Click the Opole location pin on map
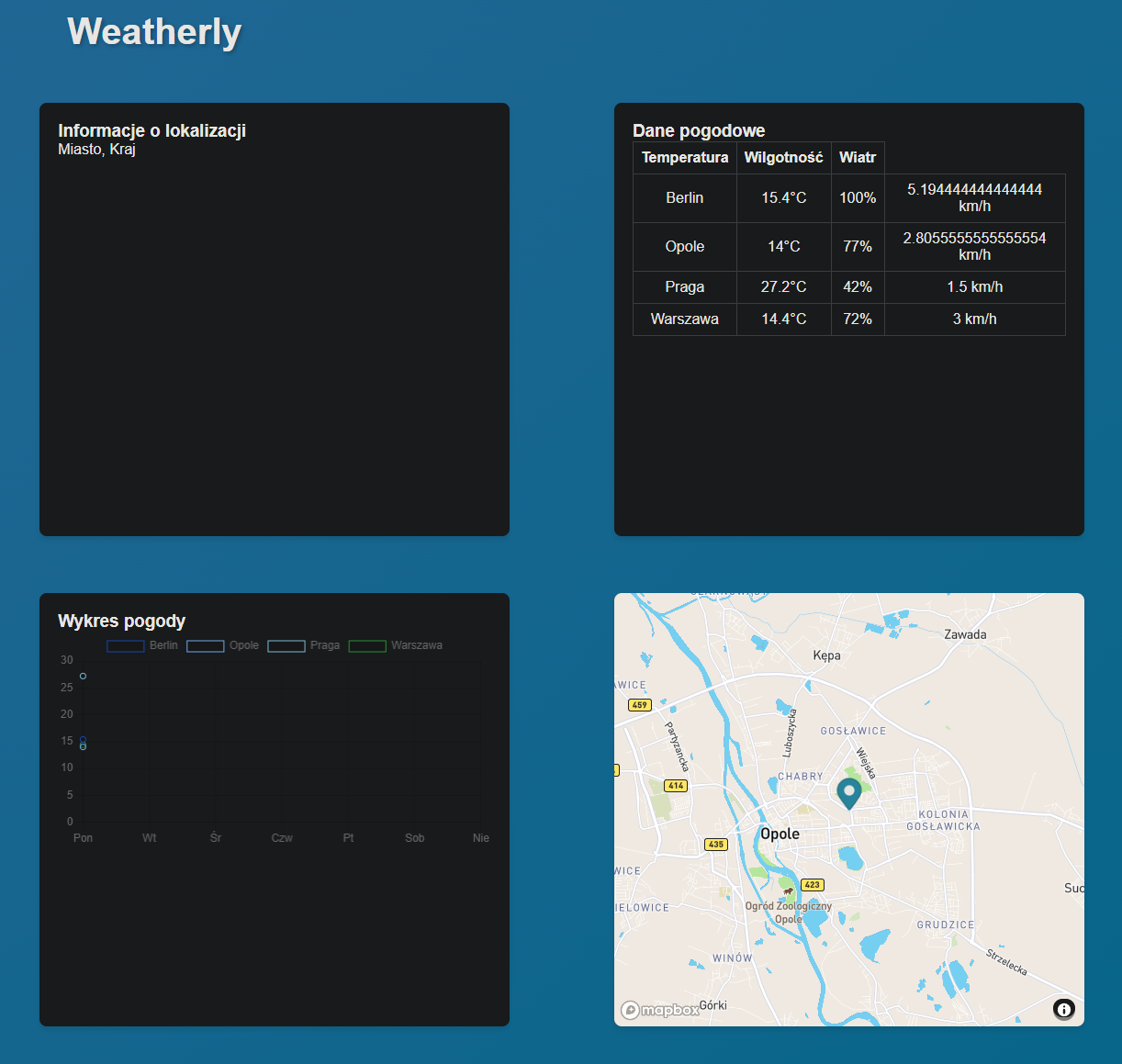1122x1064 pixels. point(849,793)
